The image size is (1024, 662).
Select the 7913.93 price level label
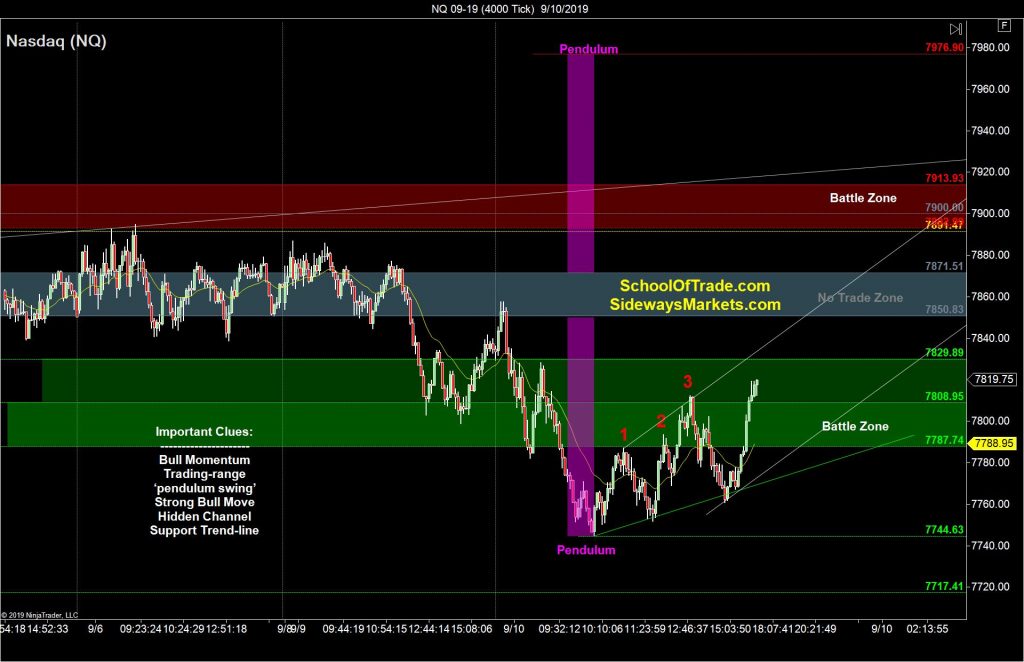click(944, 178)
